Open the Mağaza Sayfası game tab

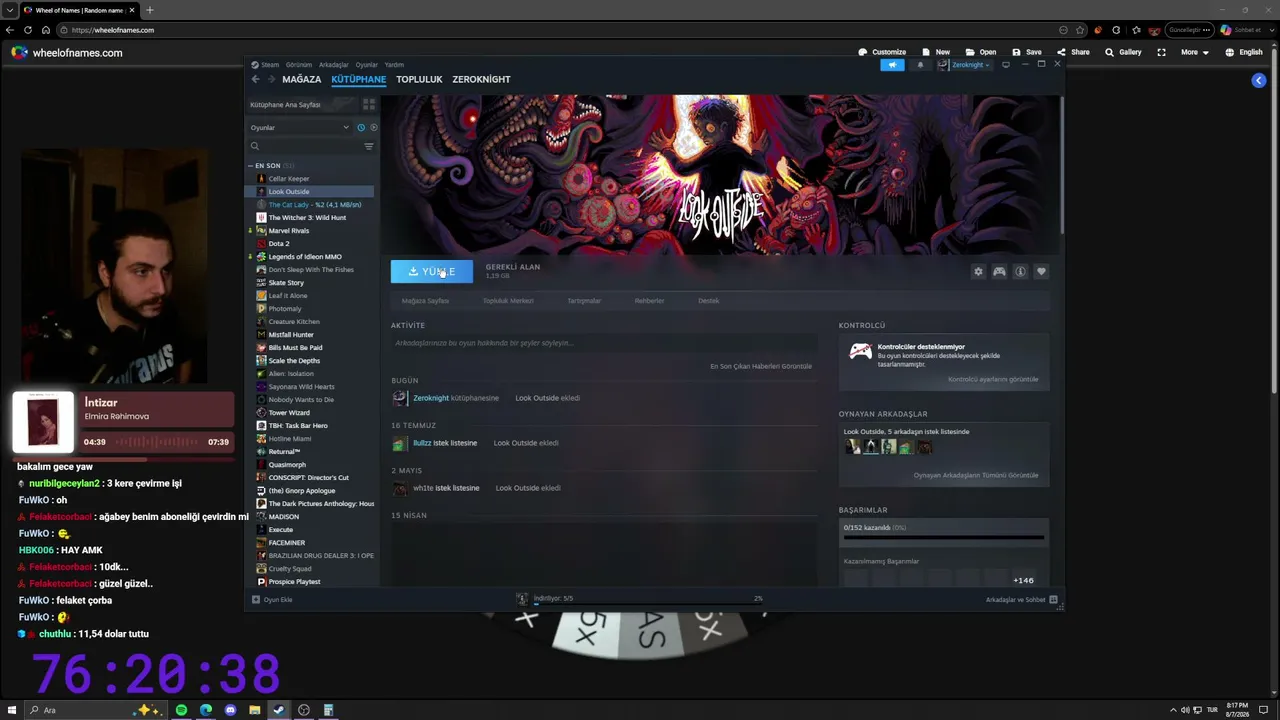click(425, 301)
